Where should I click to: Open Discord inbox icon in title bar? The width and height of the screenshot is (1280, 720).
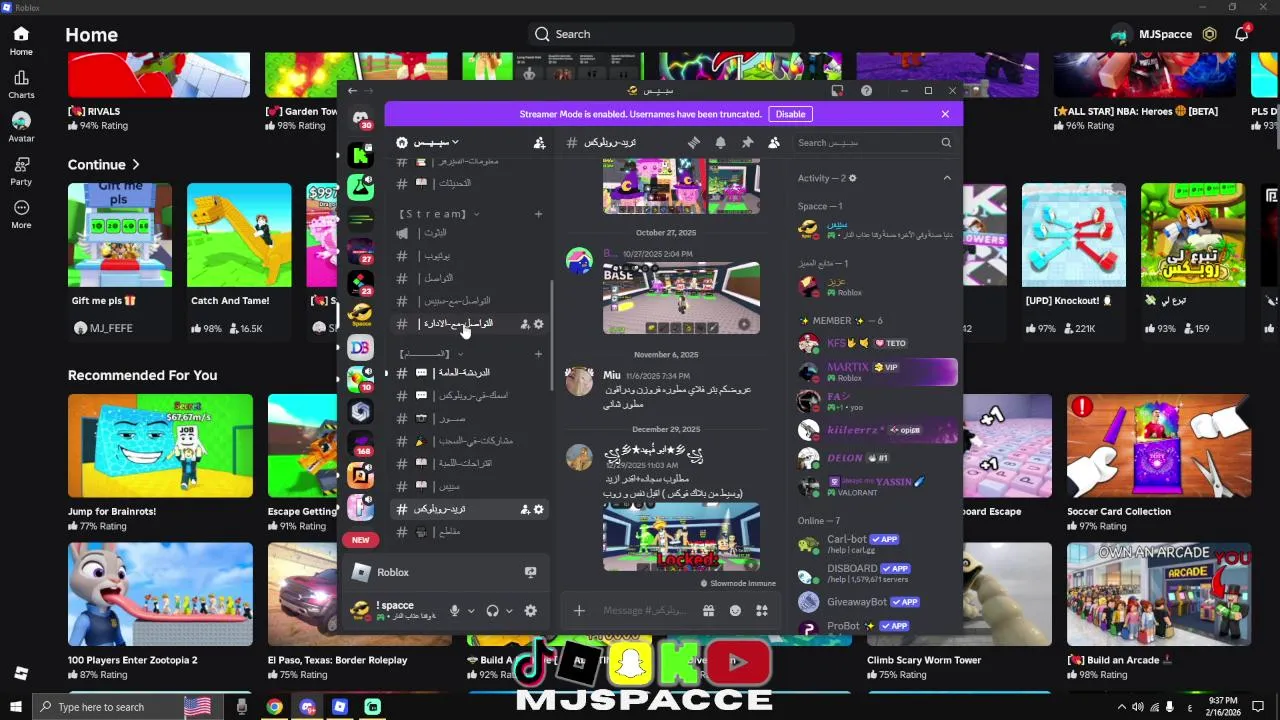tap(837, 91)
